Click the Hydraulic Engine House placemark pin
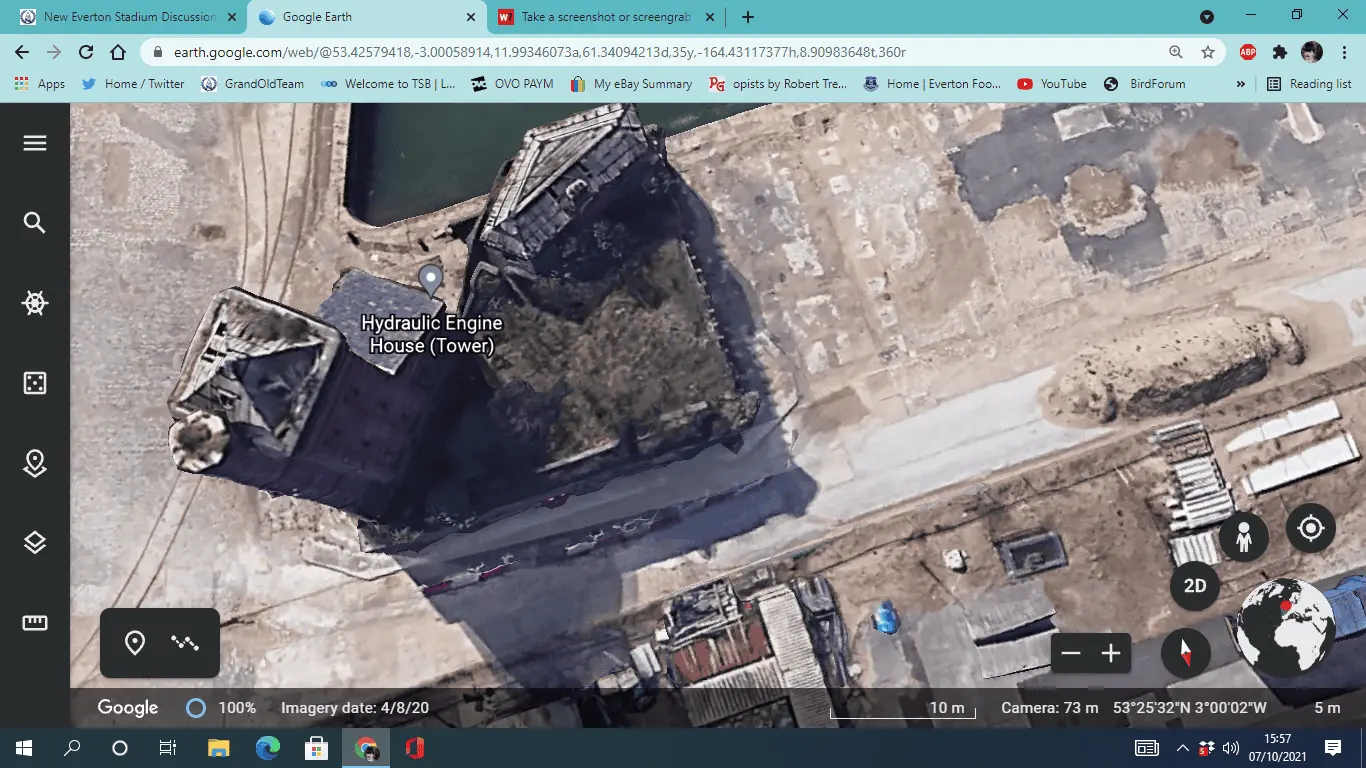The image size is (1366, 768). [430, 279]
